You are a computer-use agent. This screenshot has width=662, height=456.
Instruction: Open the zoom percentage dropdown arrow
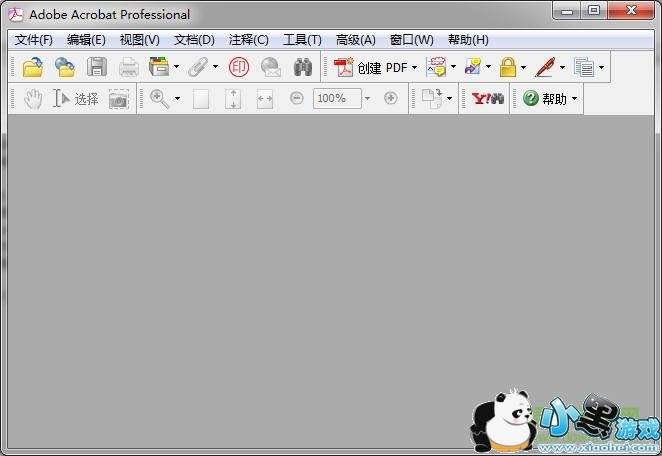(367, 98)
